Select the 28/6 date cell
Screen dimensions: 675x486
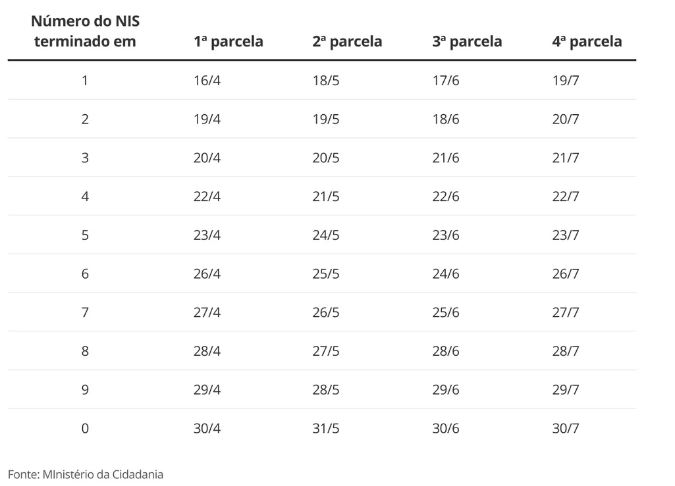[x=446, y=351]
